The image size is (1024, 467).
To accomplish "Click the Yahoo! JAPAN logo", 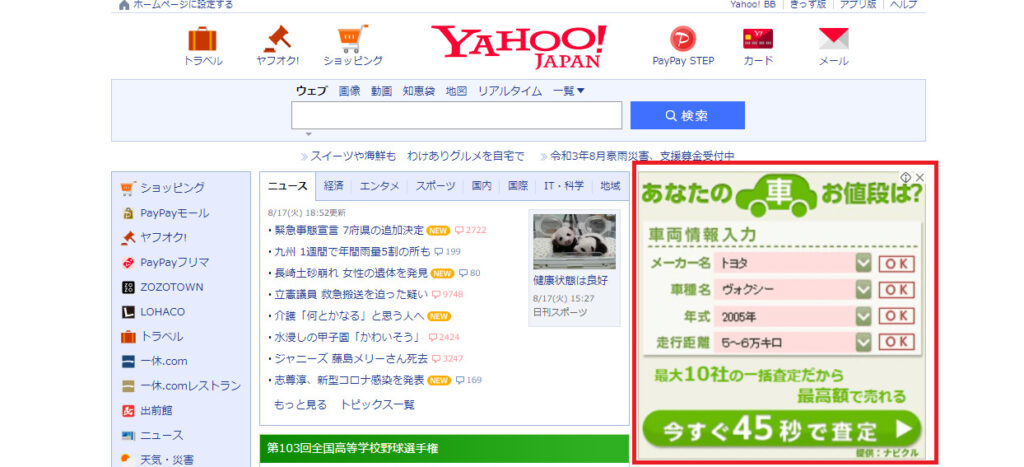I will tap(519, 46).
